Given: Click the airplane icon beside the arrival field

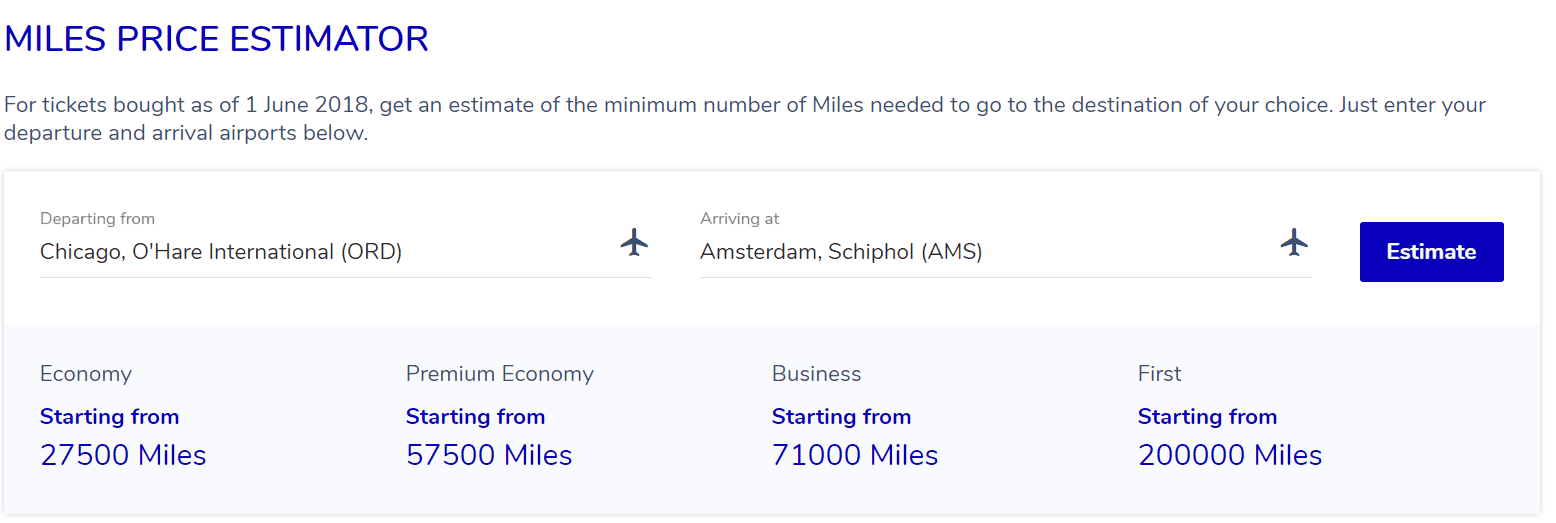Looking at the screenshot, I should coord(1294,242).
